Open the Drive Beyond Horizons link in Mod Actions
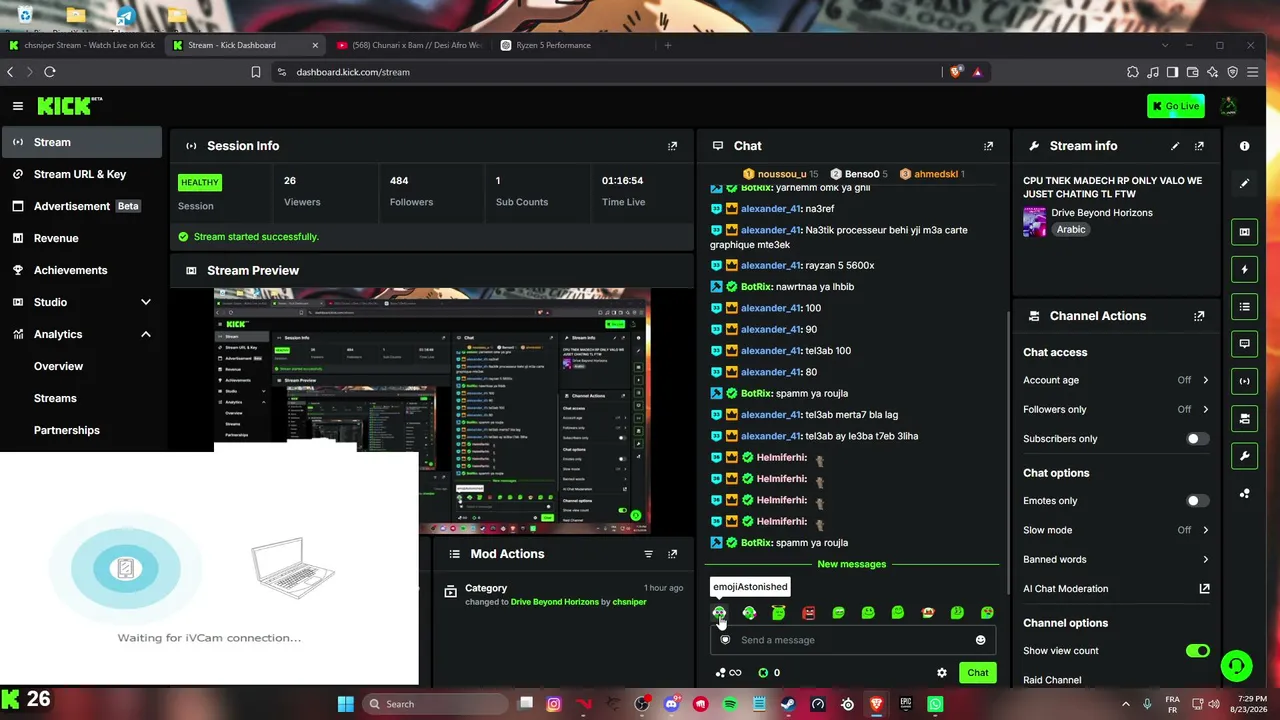 [555, 602]
